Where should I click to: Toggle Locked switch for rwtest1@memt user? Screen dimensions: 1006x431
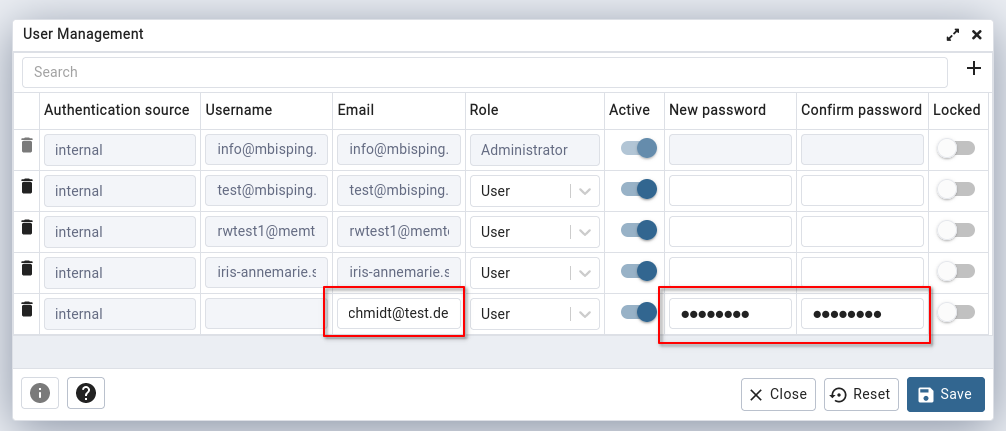pos(955,230)
